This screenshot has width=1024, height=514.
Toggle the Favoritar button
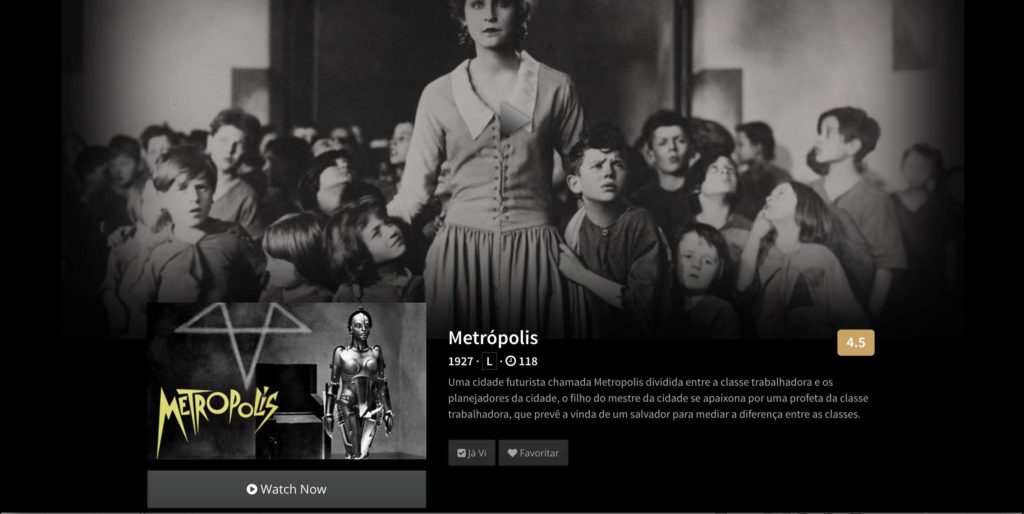[534, 453]
